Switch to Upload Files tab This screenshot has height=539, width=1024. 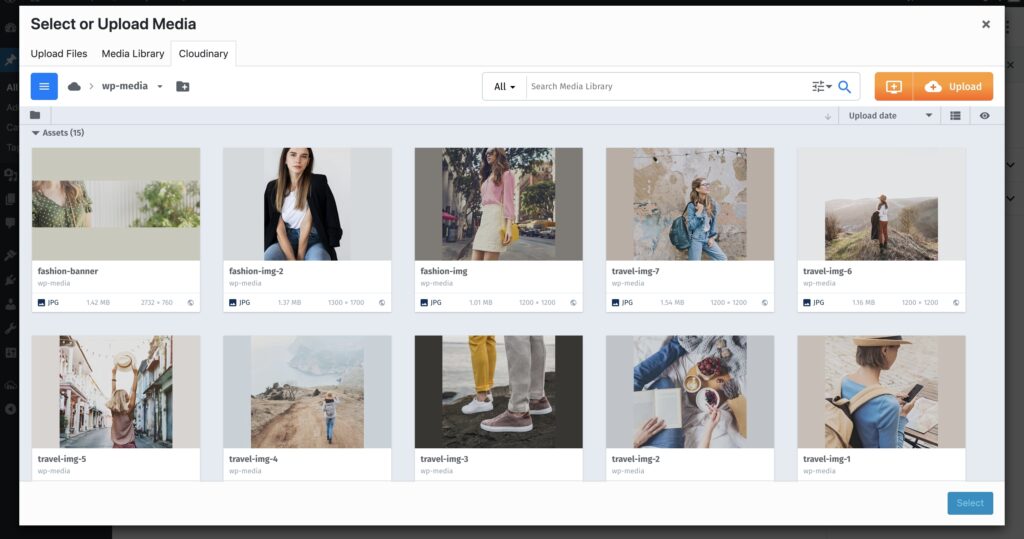59,54
